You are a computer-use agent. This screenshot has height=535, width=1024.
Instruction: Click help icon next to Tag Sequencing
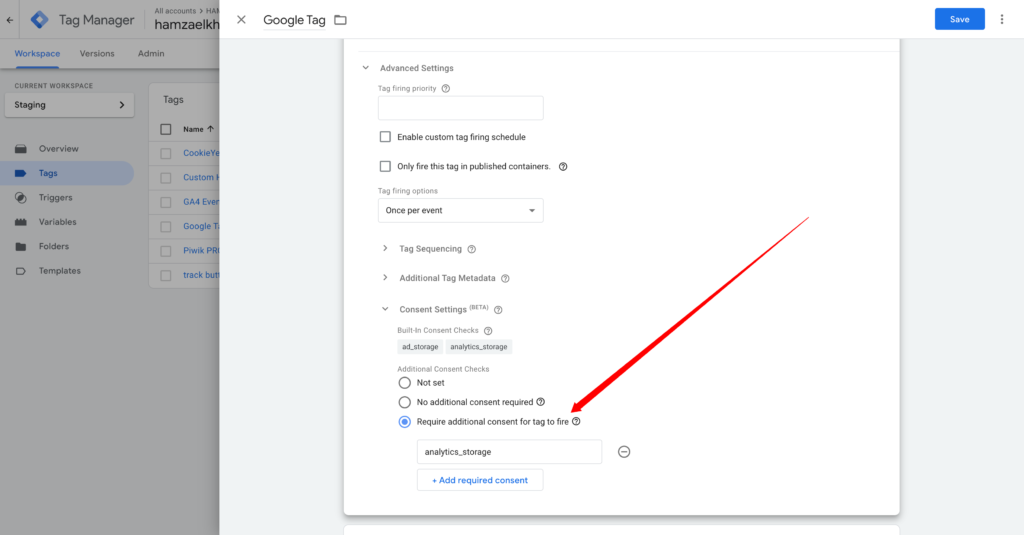tap(471, 249)
